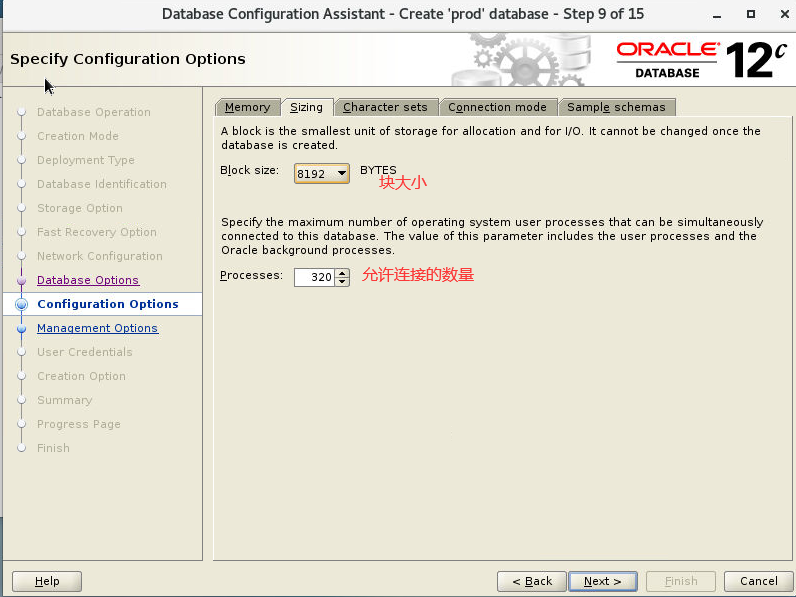Open the Connection mode tab
This screenshot has height=597, width=796.
[498, 107]
